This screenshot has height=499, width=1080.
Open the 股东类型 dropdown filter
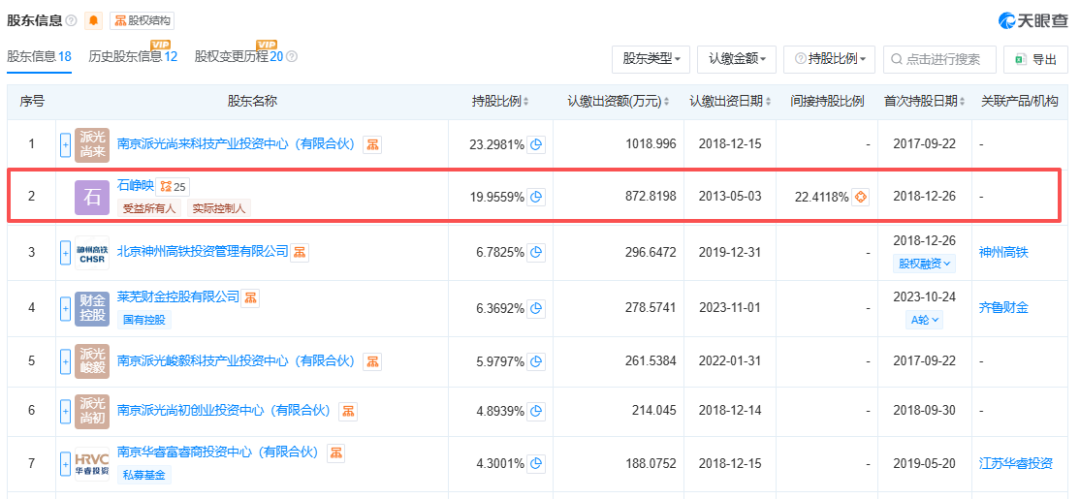651,59
